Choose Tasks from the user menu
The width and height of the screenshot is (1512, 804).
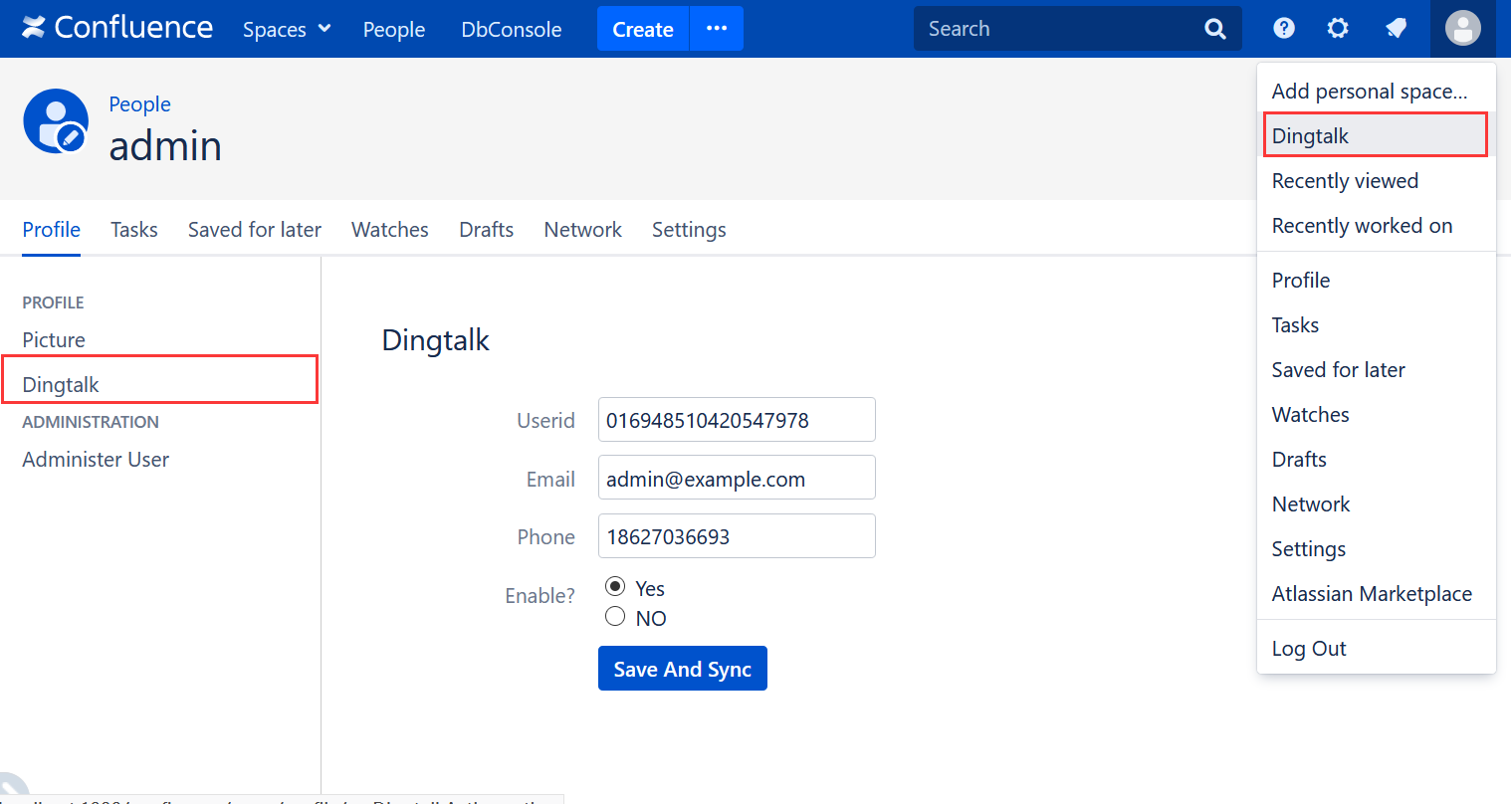pos(1377,325)
